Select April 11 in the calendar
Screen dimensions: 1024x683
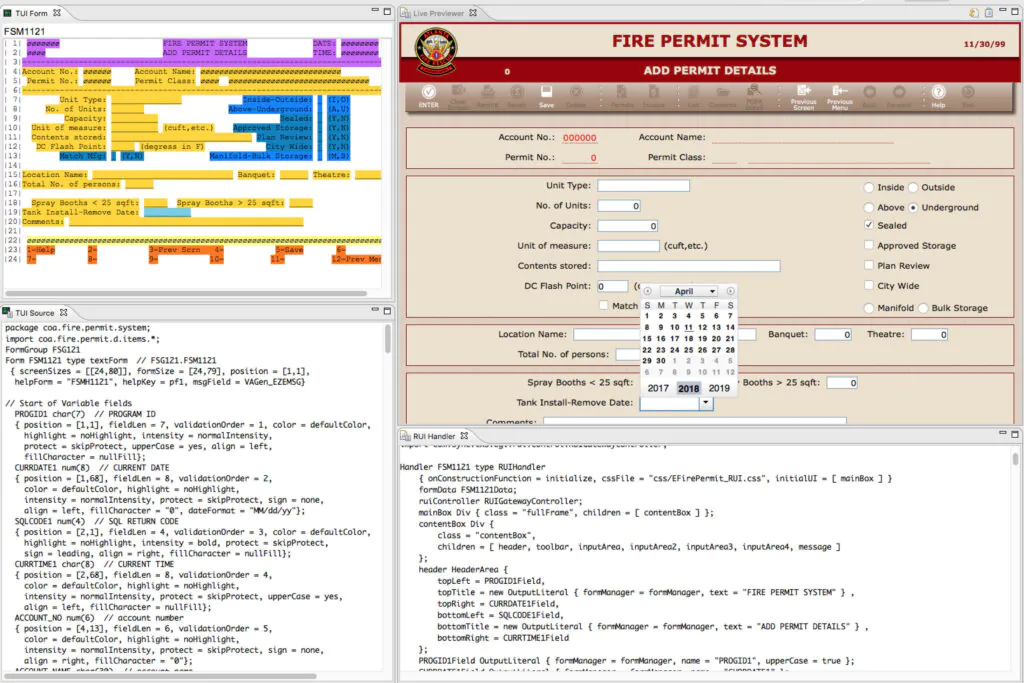click(x=689, y=327)
